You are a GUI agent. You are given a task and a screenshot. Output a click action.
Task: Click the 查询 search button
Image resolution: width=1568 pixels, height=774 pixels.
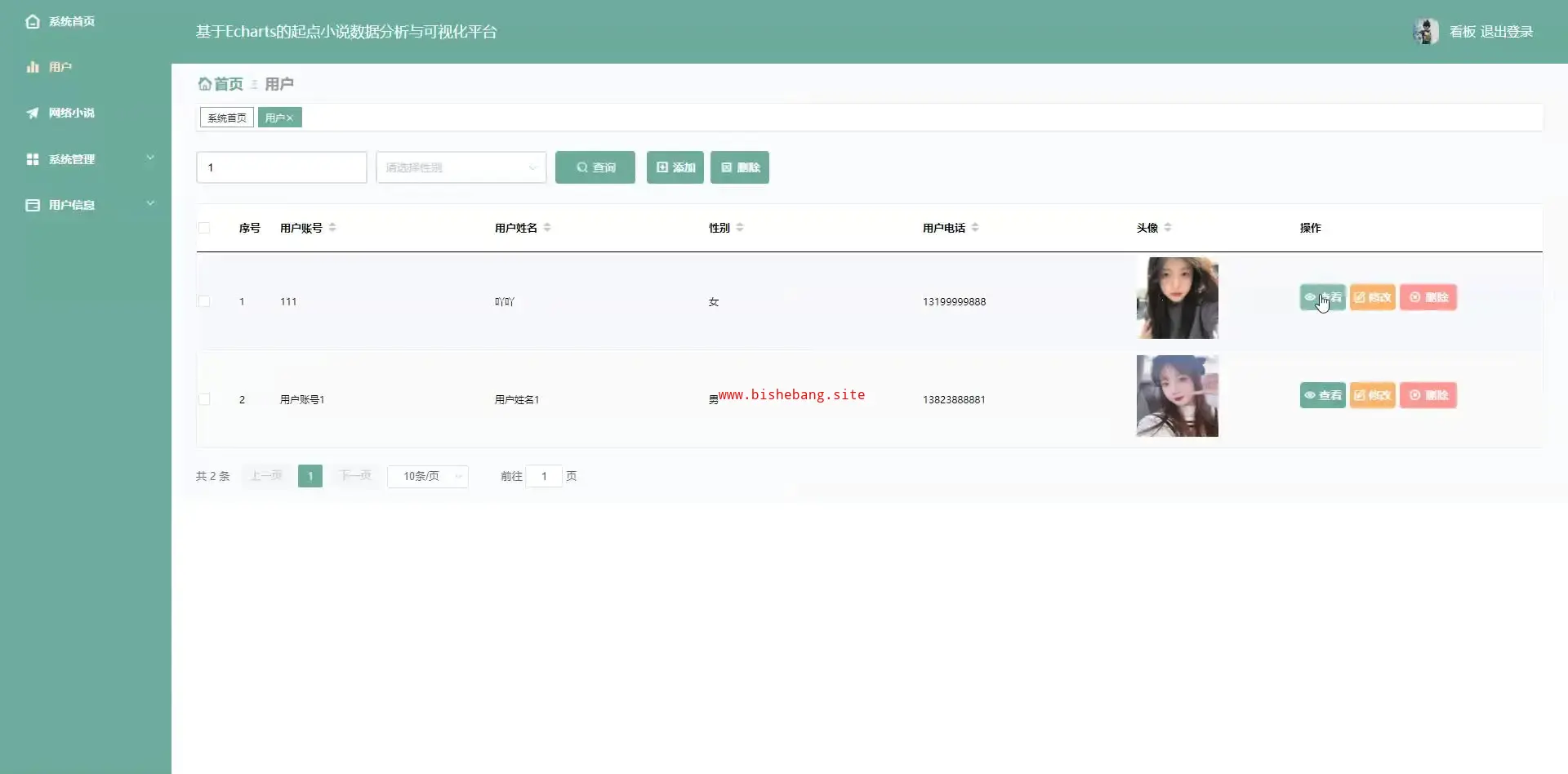(595, 167)
